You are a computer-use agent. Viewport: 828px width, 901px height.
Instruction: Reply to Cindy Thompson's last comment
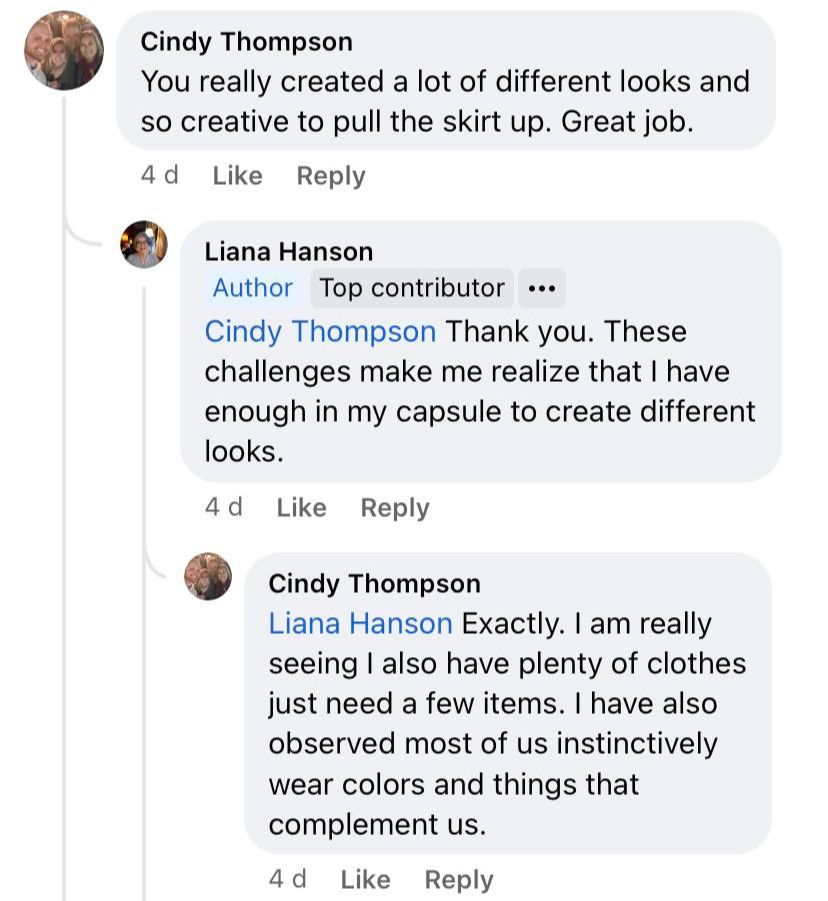point(459,880)
